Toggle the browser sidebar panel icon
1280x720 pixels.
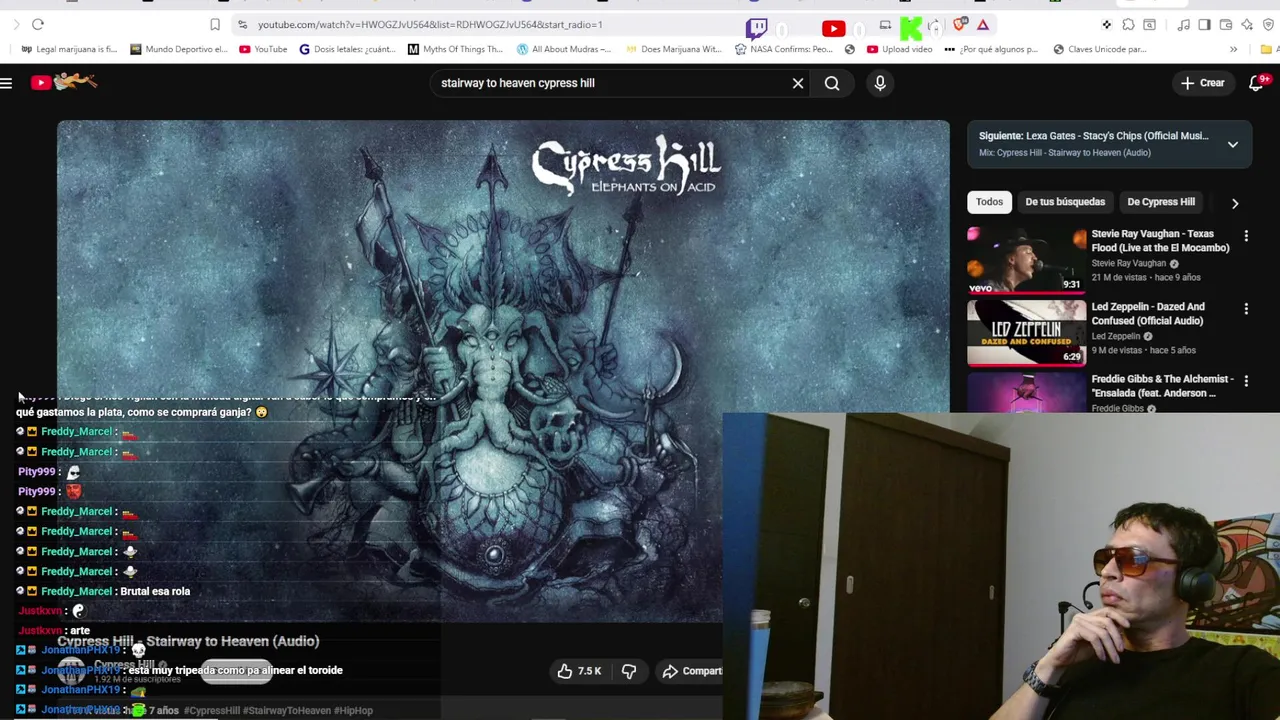[x=1204, y=25]
